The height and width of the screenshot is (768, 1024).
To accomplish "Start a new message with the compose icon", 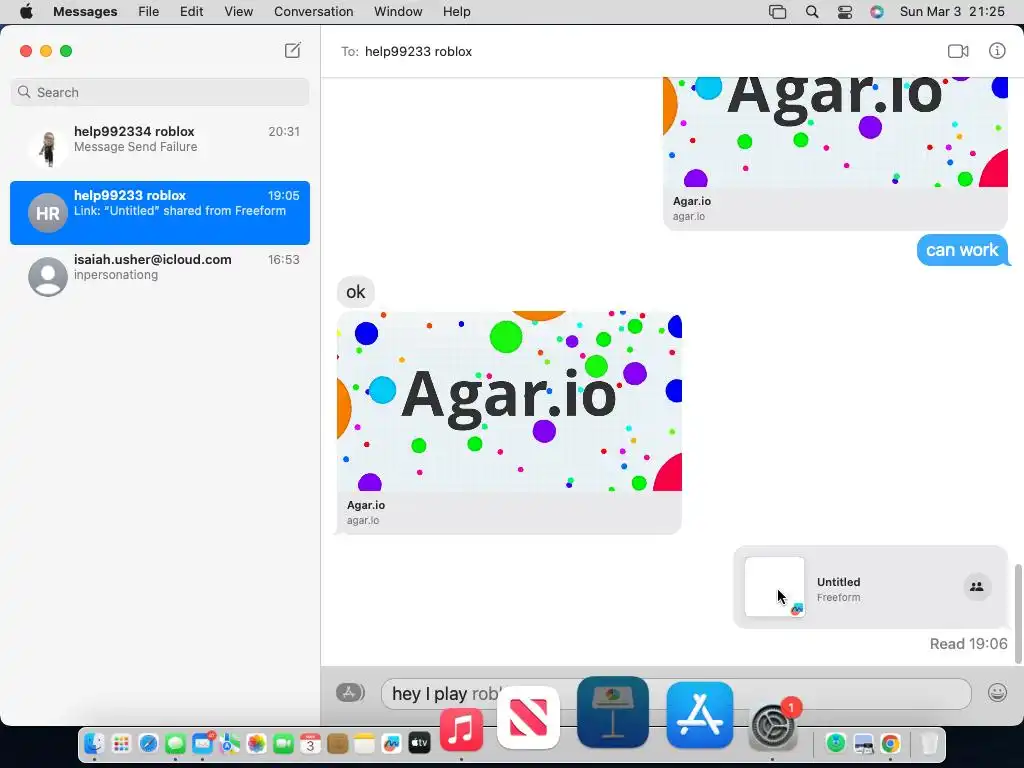I will coord(293,50).
